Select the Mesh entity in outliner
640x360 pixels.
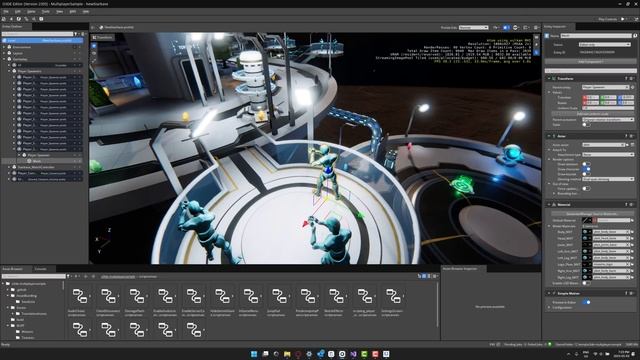pos(42,161)
